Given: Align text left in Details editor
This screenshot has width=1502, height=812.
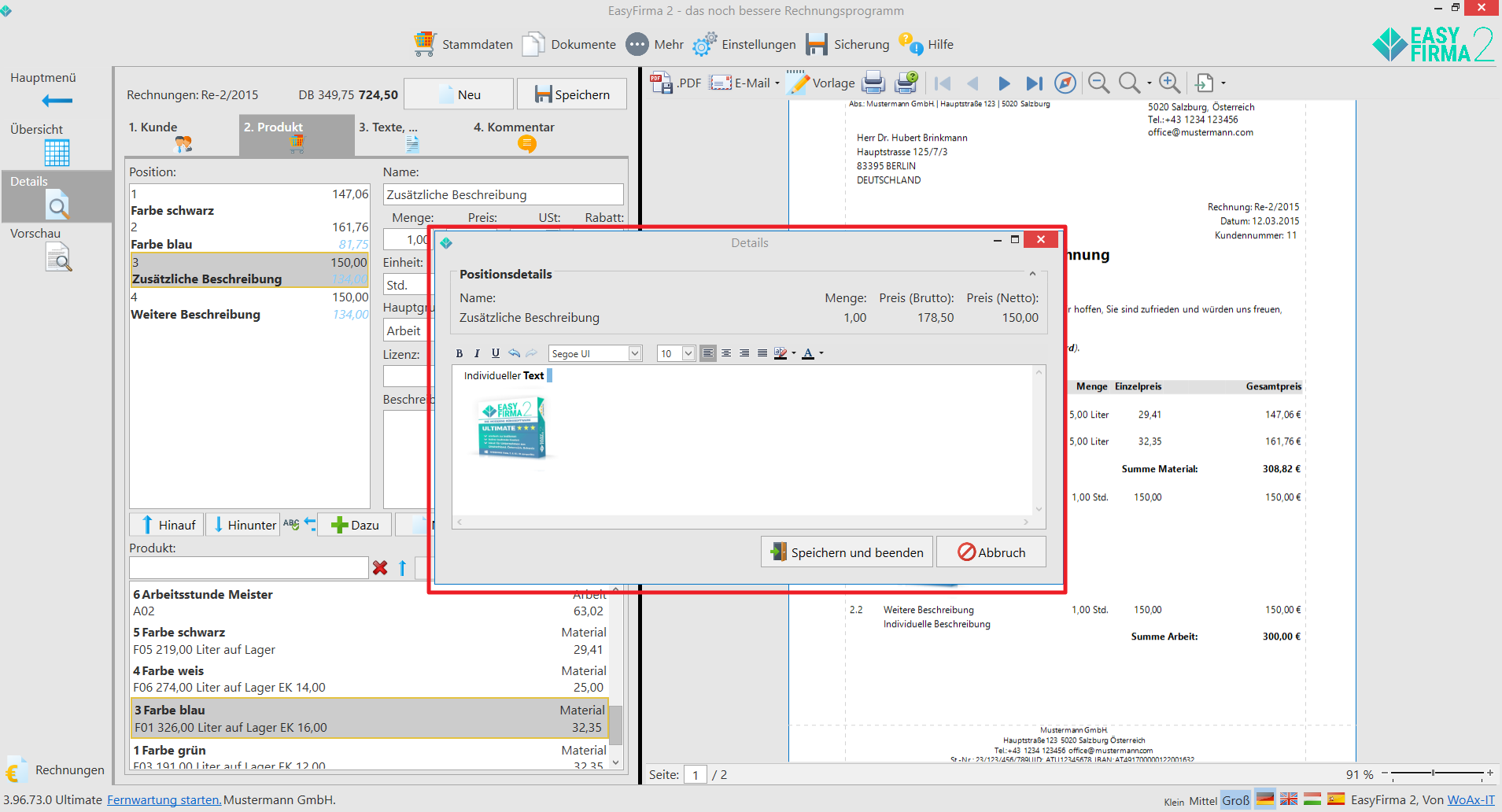Looking at the screenshot, I should coord(708,353).
